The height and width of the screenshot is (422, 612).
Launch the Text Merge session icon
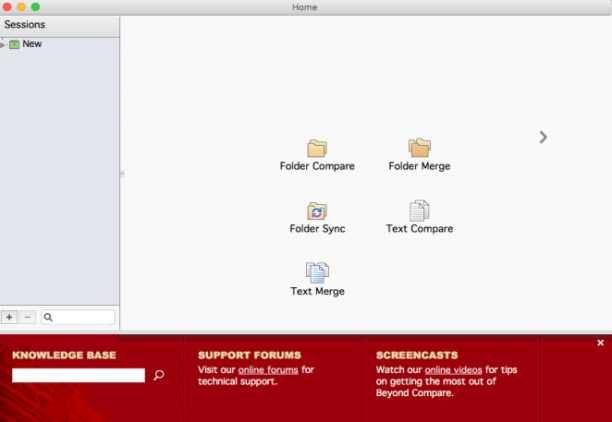click(x=317, y=273)
